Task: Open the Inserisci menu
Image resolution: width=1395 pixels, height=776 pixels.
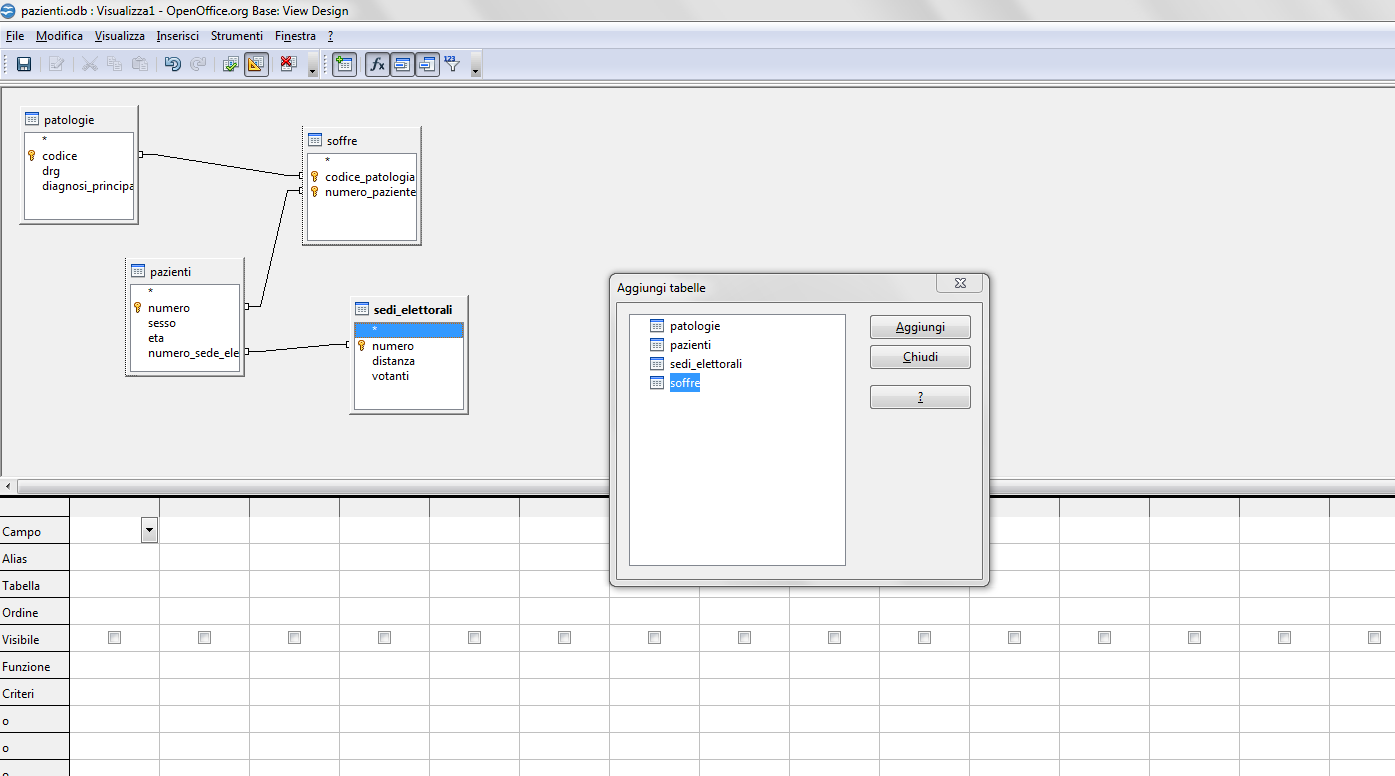Action: (178, 36)
